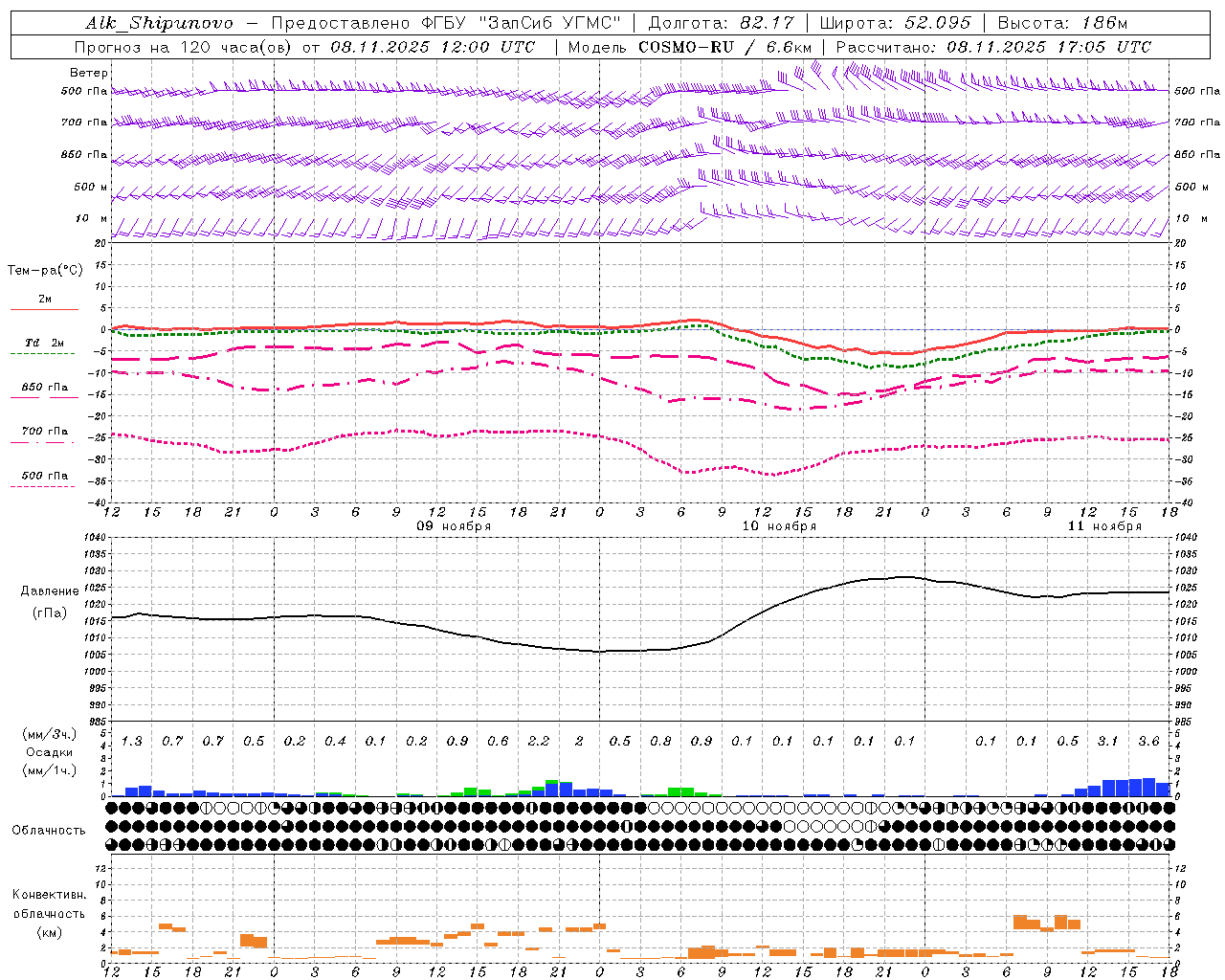The width and height of the screenshot is (1225, 980).
Task: Click the precipitation value "1.3"
Action: tap(131, 741)
